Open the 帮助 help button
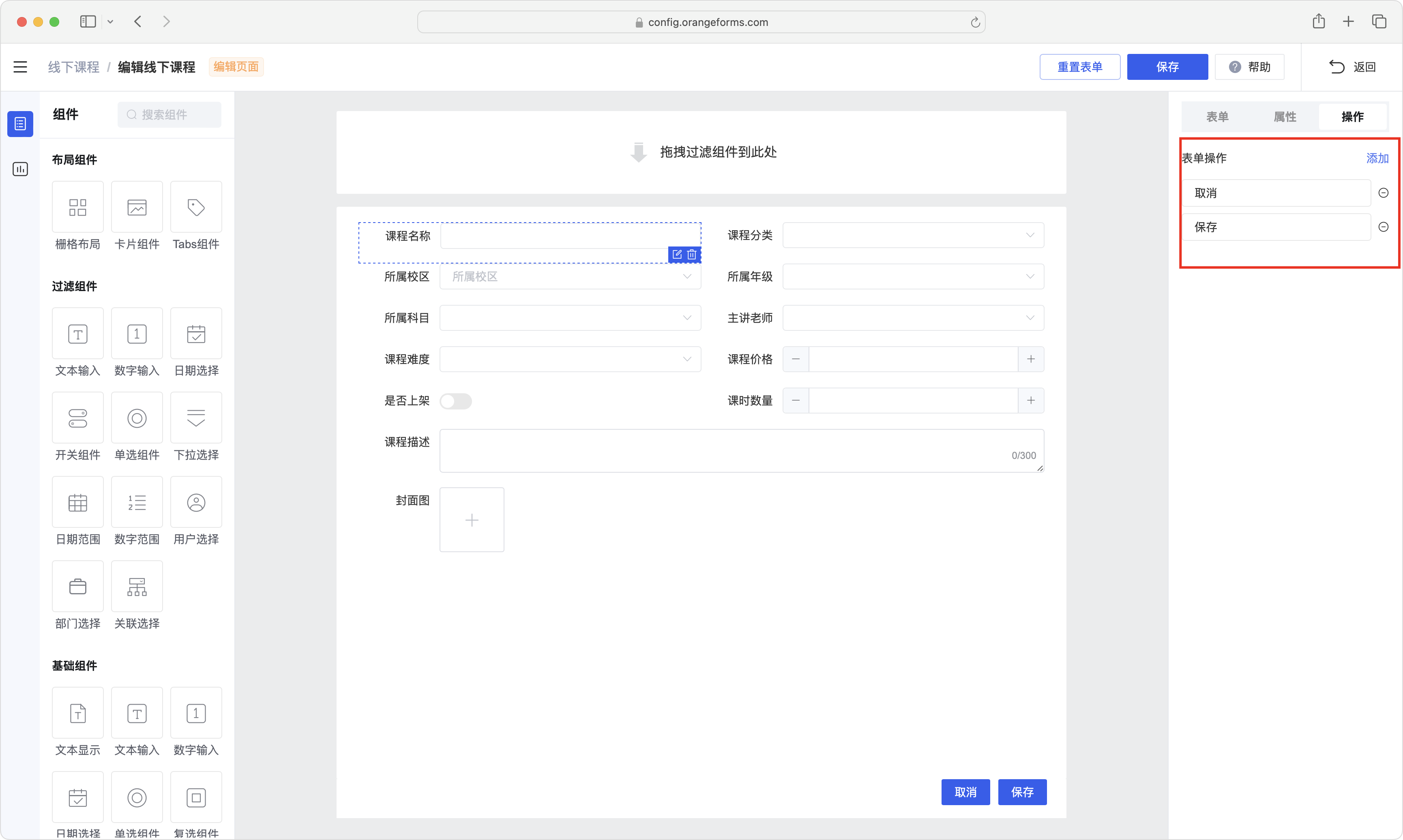 point(1250,67)
